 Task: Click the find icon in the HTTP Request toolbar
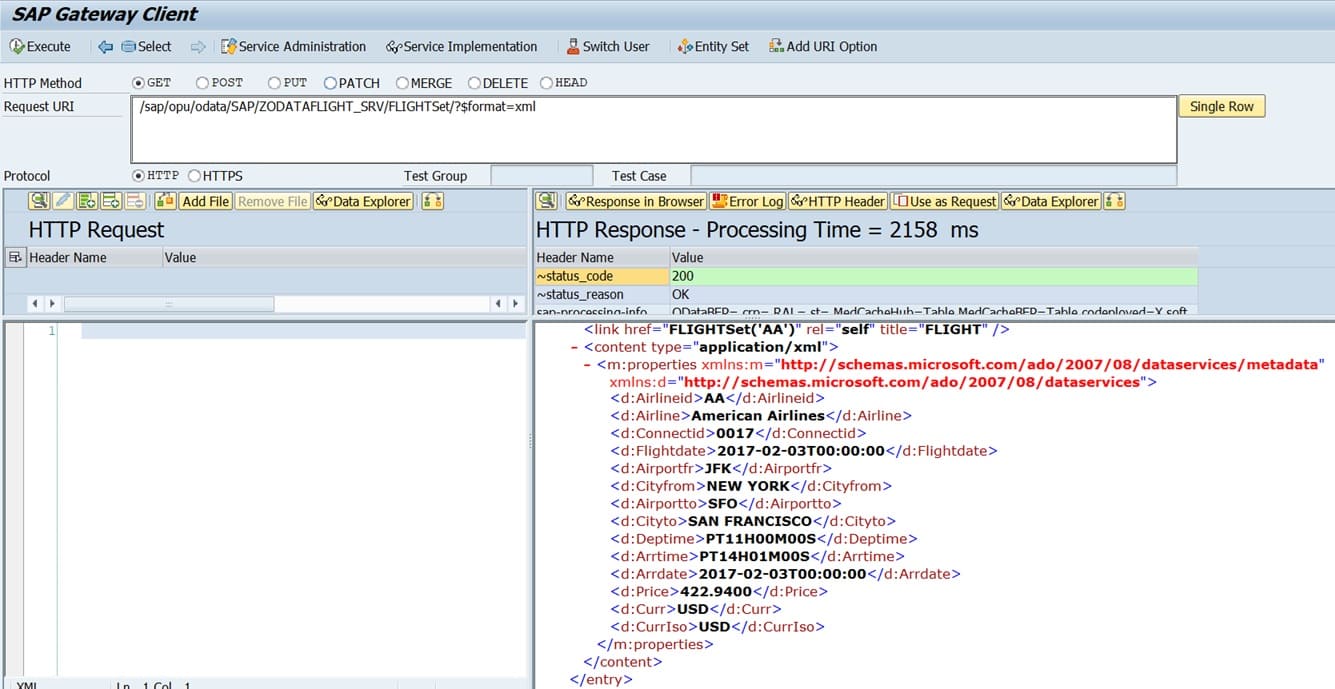tap(38, 201)
